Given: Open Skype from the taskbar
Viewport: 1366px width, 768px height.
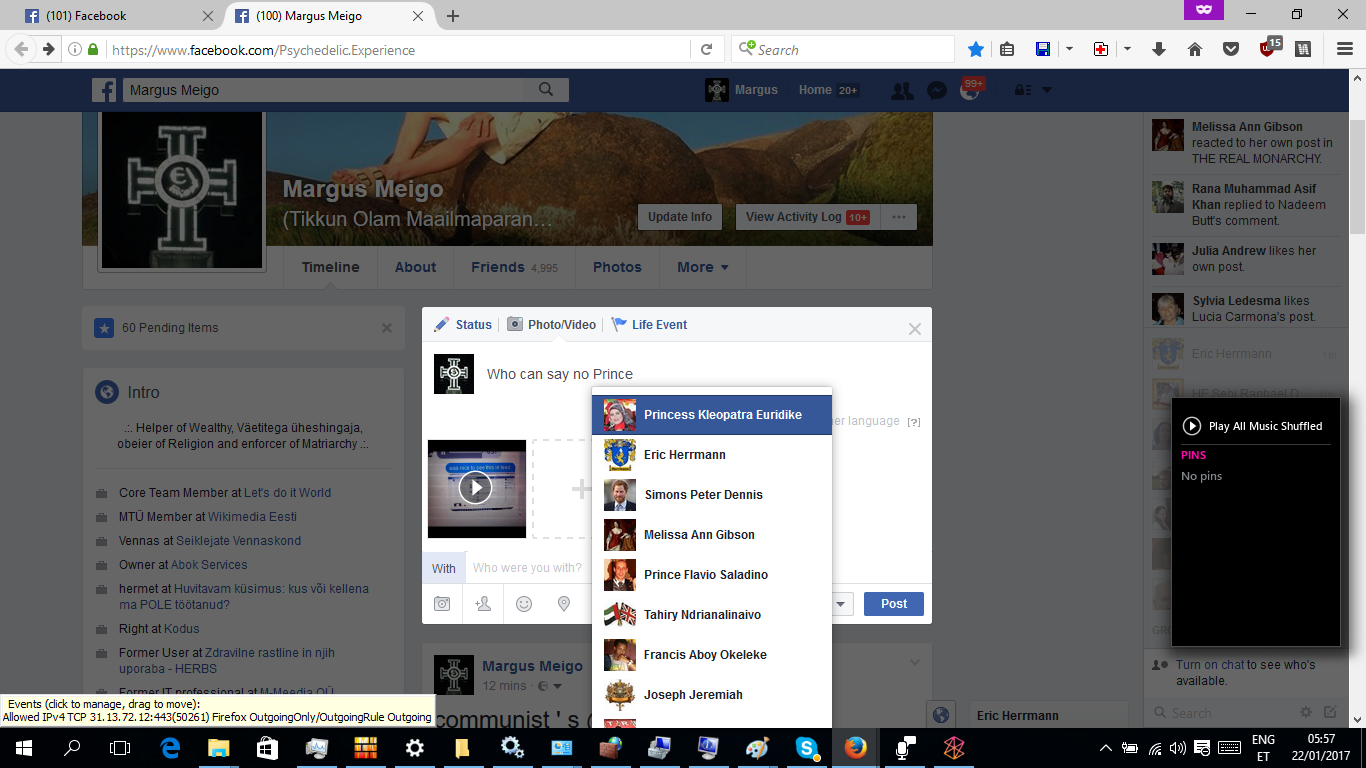Looking at the screenshot, I should click(807, 748).
